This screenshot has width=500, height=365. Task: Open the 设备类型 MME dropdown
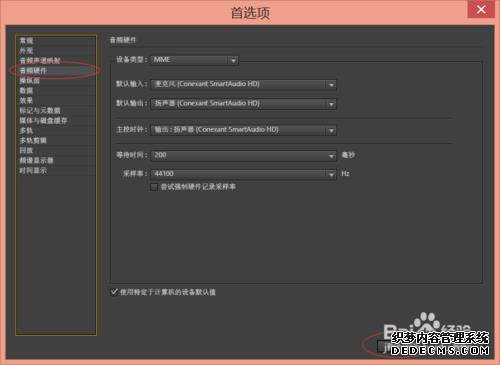click(x=194, y=60)
